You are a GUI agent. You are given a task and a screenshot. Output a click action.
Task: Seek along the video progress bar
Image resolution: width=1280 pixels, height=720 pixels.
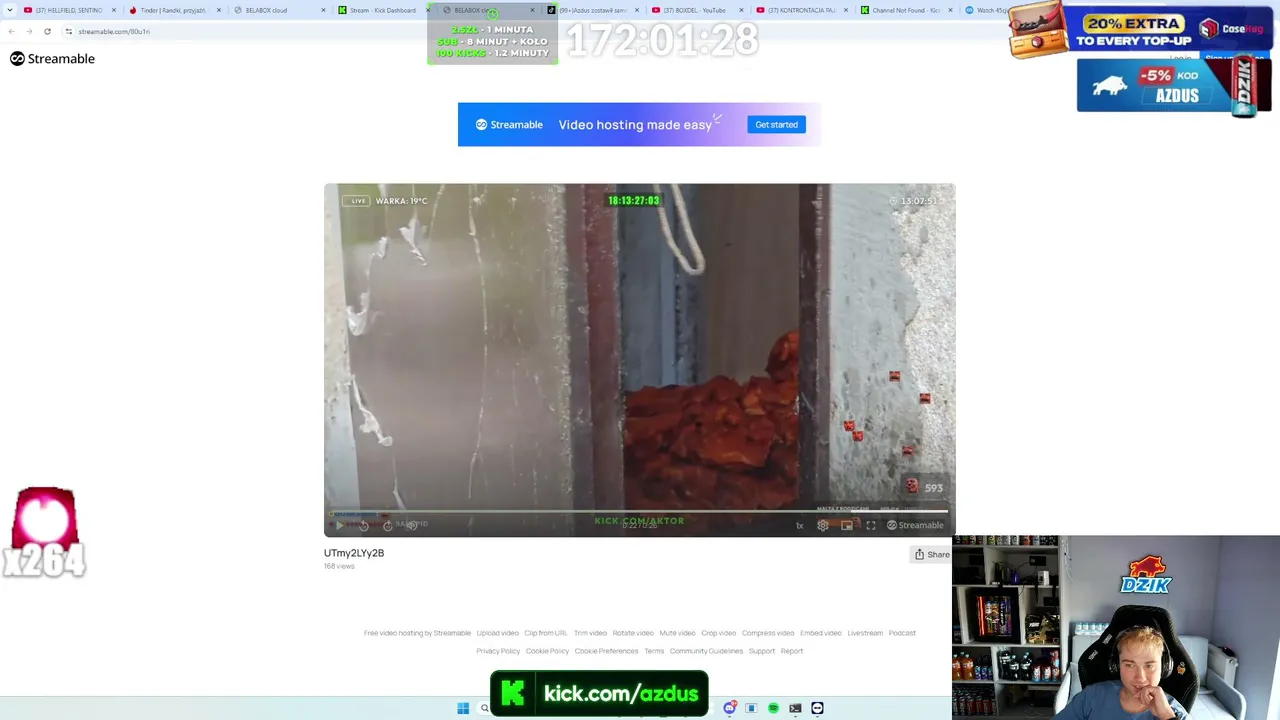click(640, 511)
